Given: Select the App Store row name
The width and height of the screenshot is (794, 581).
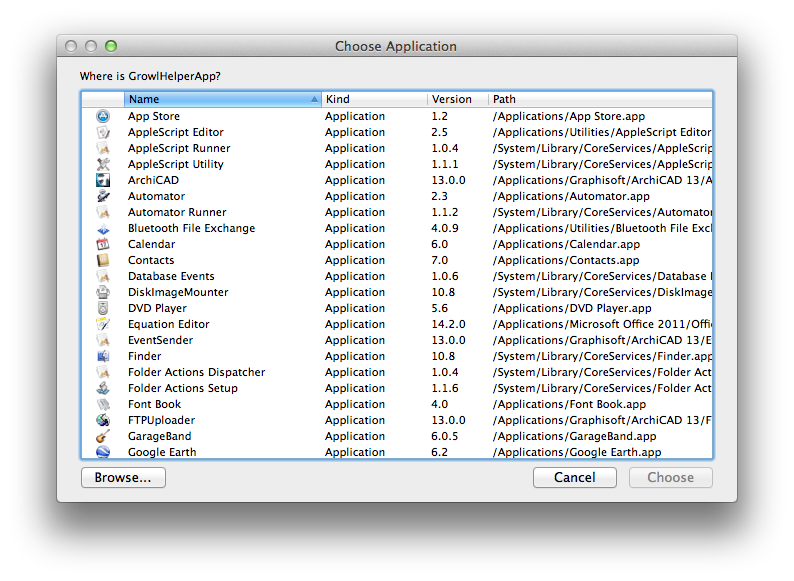Looking at the screenshot, I should point(154,116).
